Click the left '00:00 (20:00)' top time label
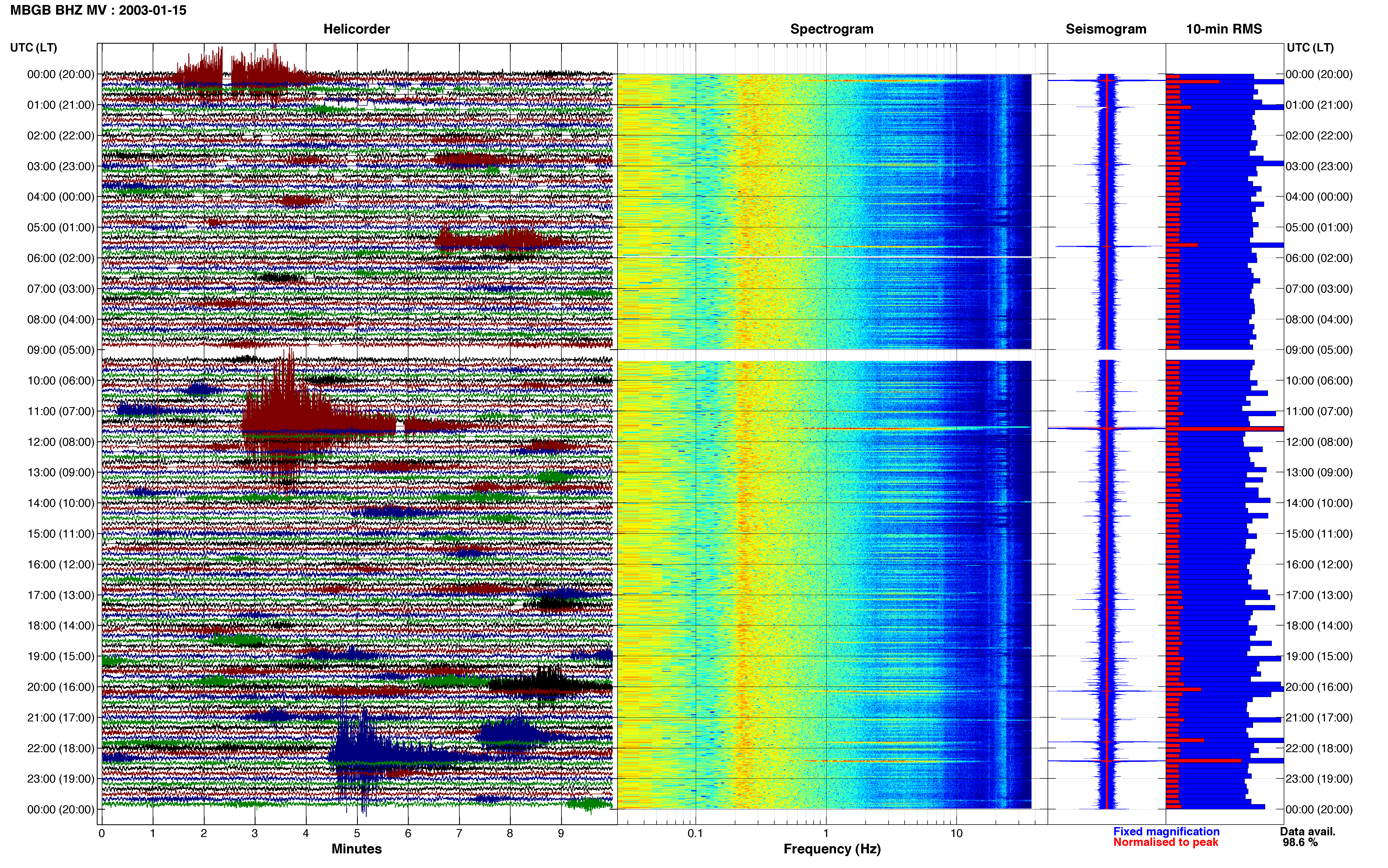This screenshot has height=868, width=1388. (x=61, y=74)
